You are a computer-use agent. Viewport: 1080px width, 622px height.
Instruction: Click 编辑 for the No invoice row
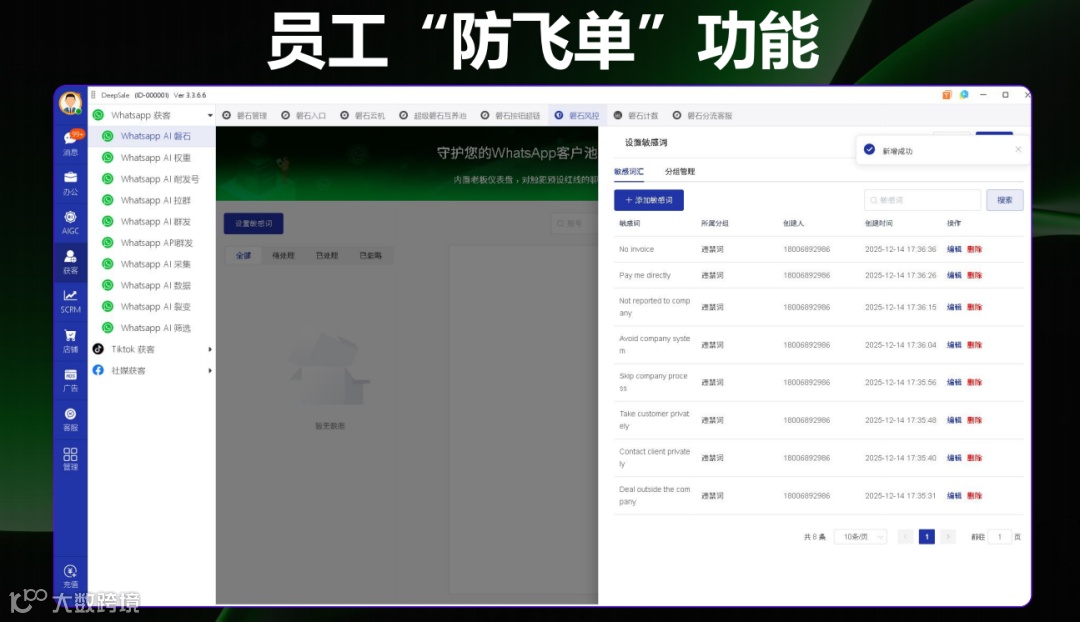coord(954,249)
